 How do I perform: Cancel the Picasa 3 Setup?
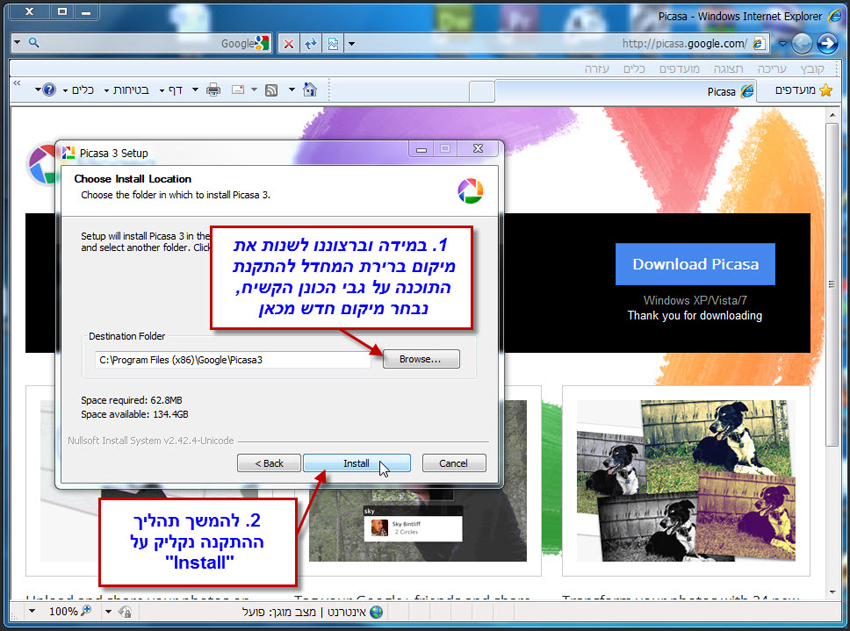454,463
